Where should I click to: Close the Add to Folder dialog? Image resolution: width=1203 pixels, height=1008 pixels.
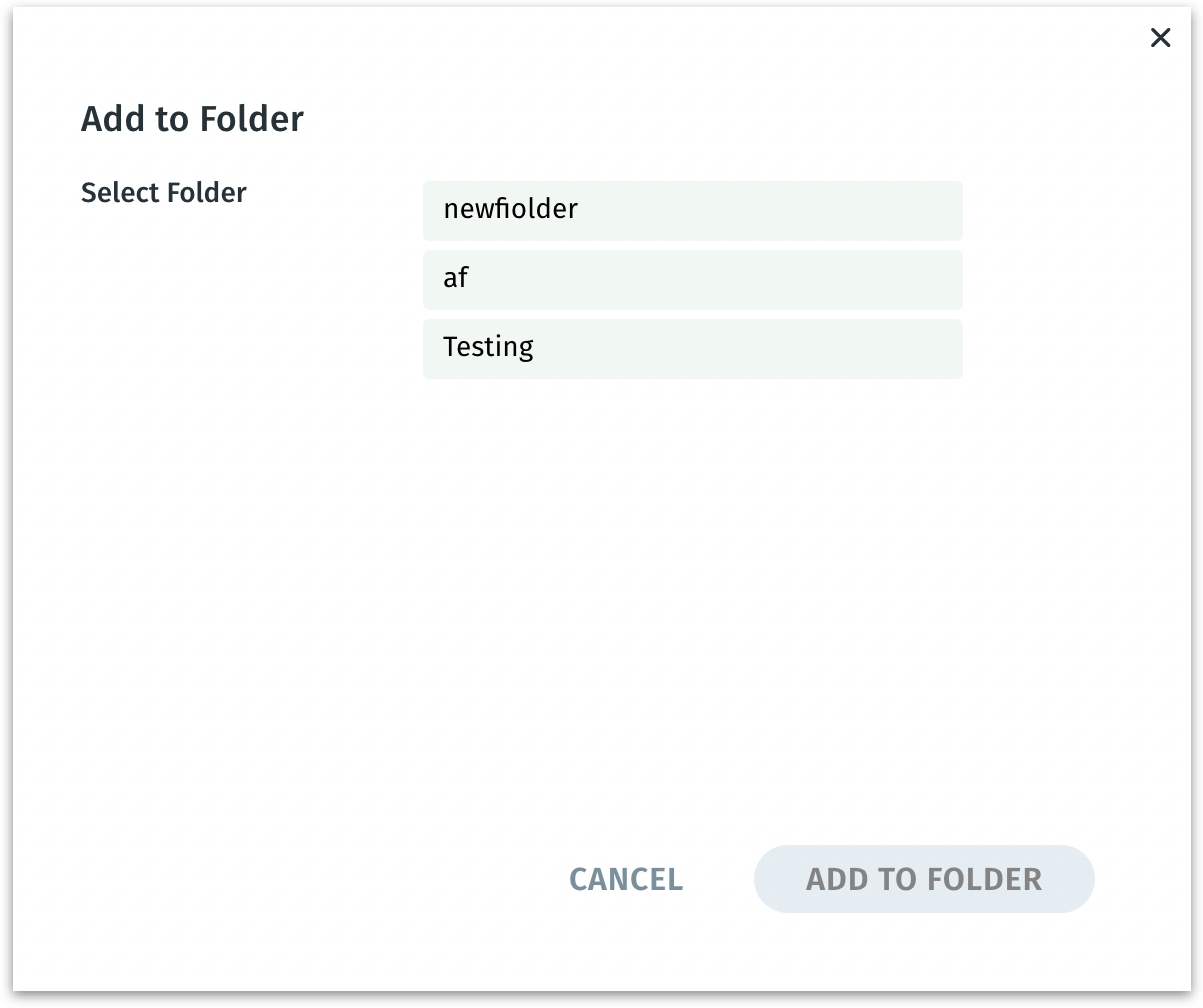click(1160, 38)
